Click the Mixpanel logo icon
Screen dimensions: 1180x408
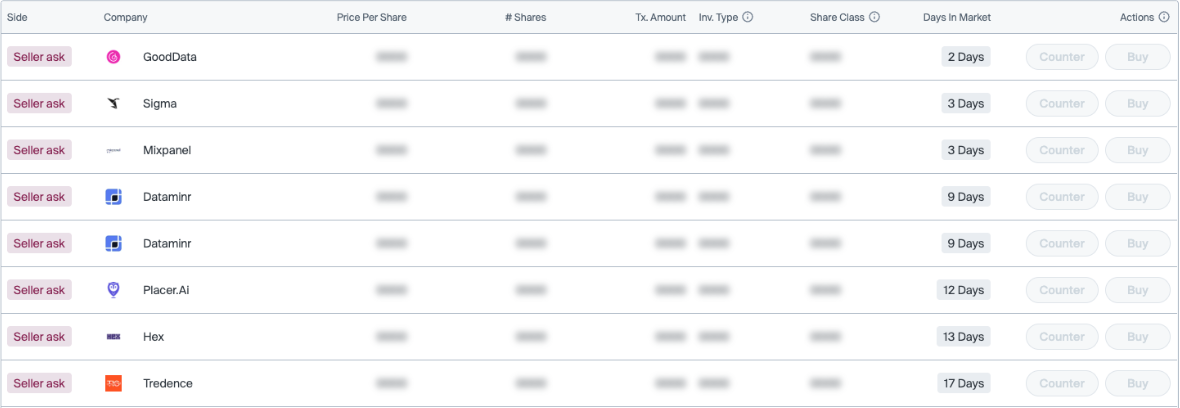pyautogui.click(x=114, y=150)
